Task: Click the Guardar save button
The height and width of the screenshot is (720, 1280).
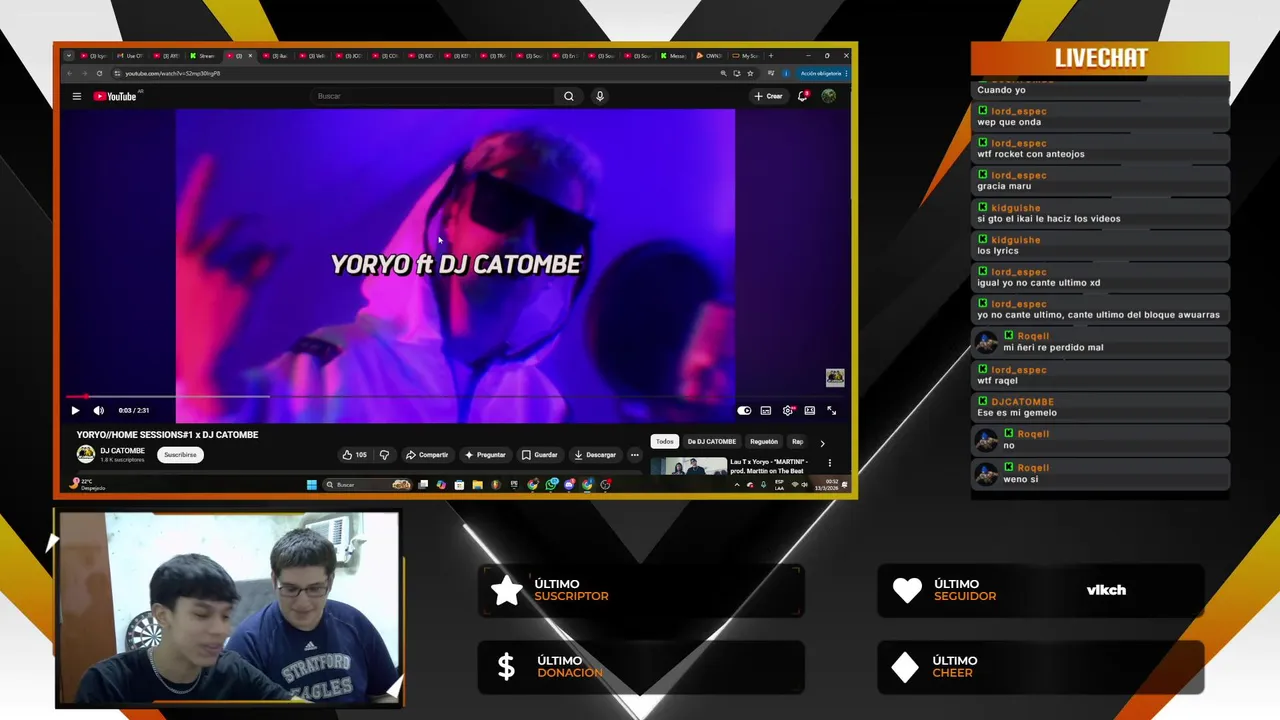Action: [540, 455]
